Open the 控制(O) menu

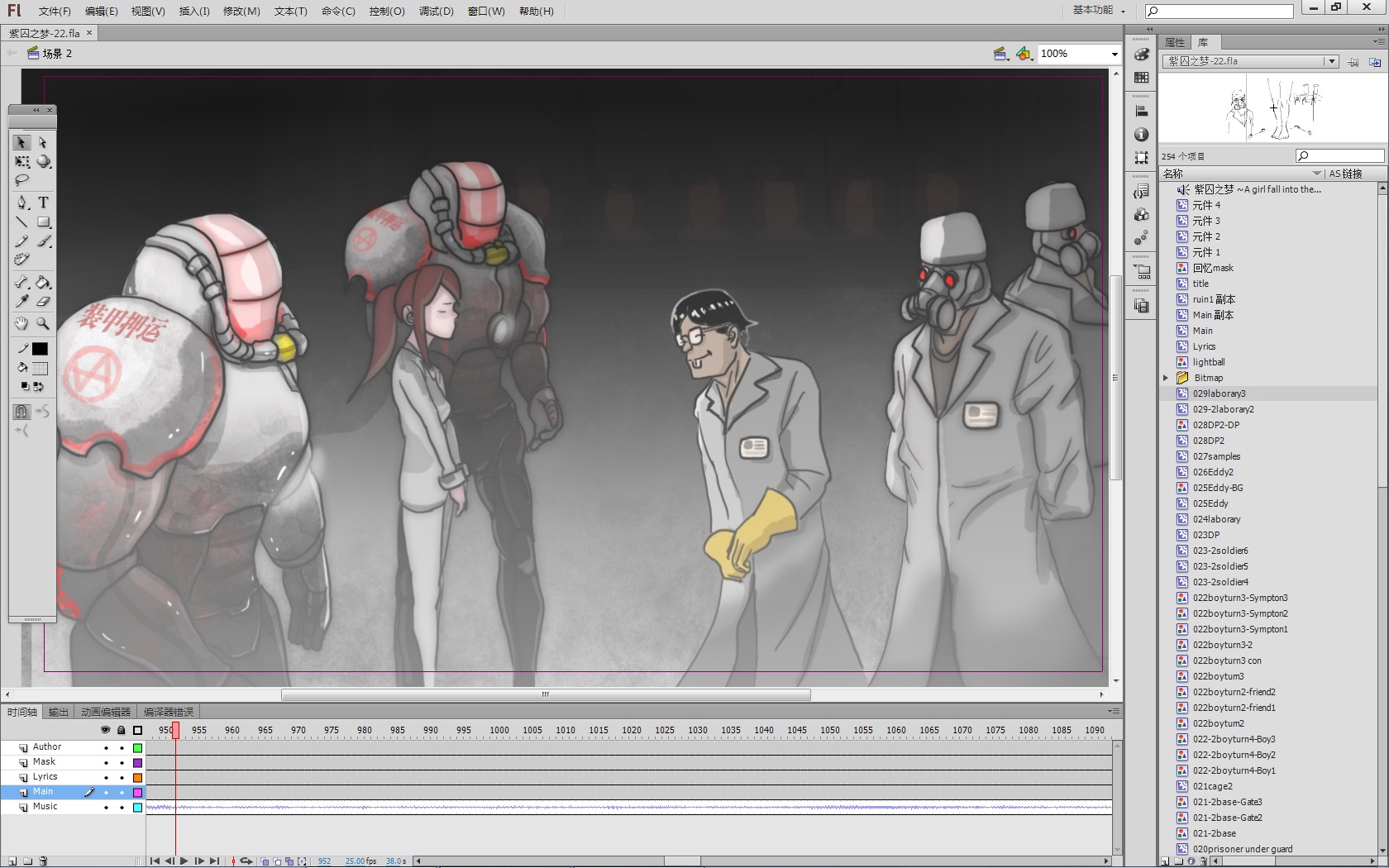coord(387,11)
